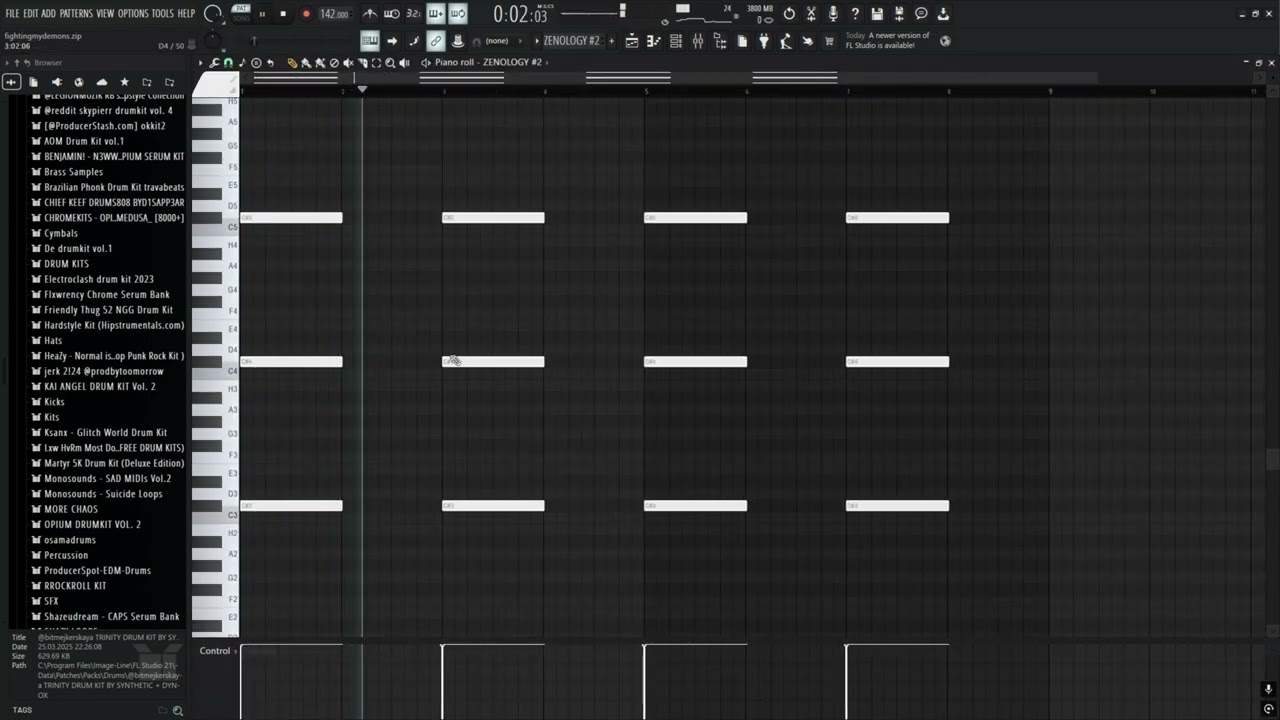
Task: Select the Slice tool in piano roll
Action: [x=362, y=63]
